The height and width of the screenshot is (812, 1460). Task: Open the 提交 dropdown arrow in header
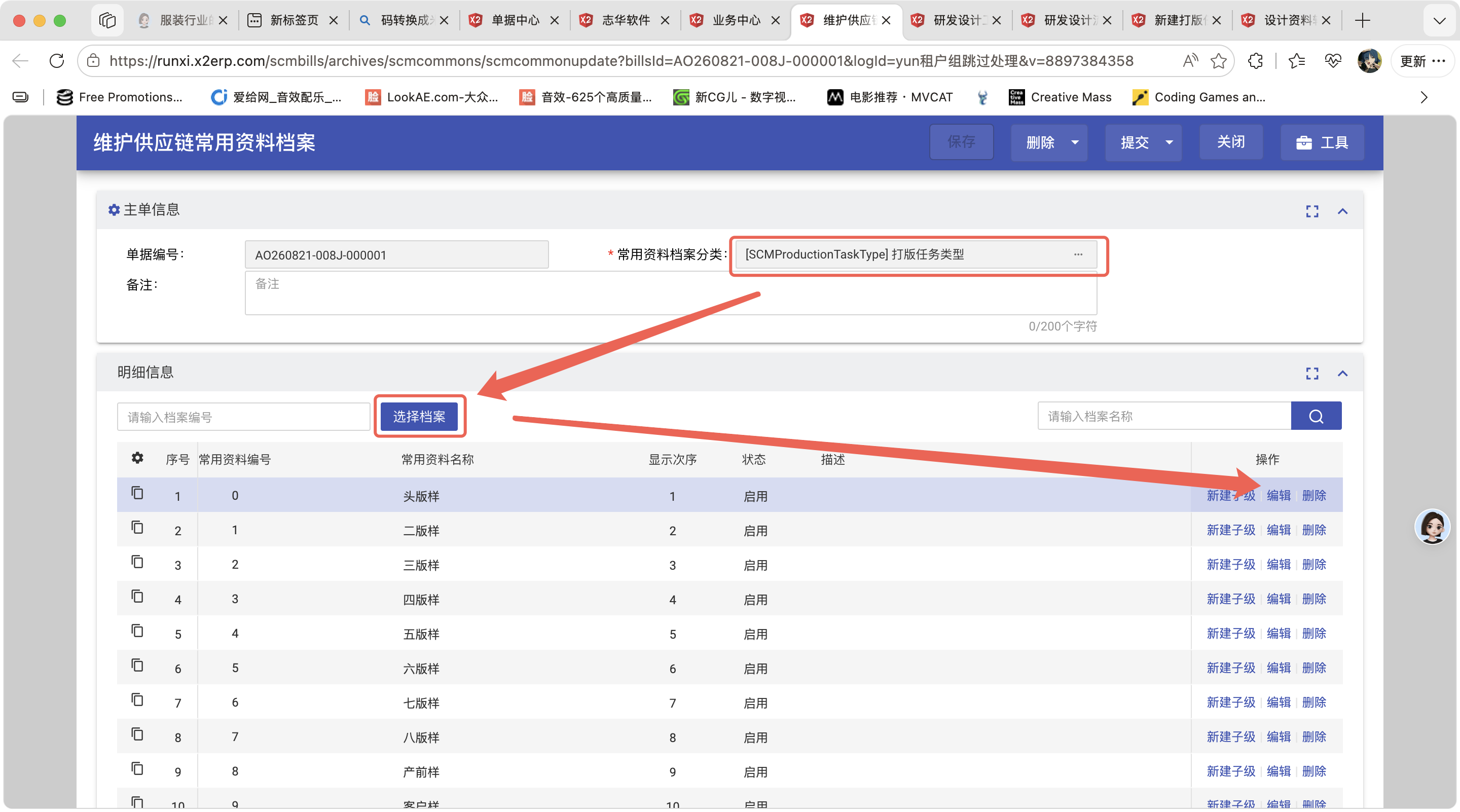pos(1169,142)
